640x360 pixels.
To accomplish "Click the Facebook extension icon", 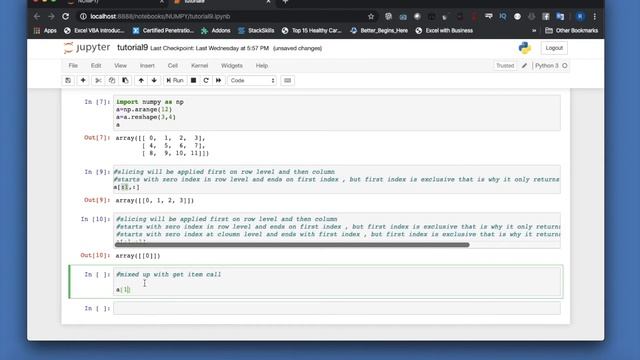I will coord(546,16).
